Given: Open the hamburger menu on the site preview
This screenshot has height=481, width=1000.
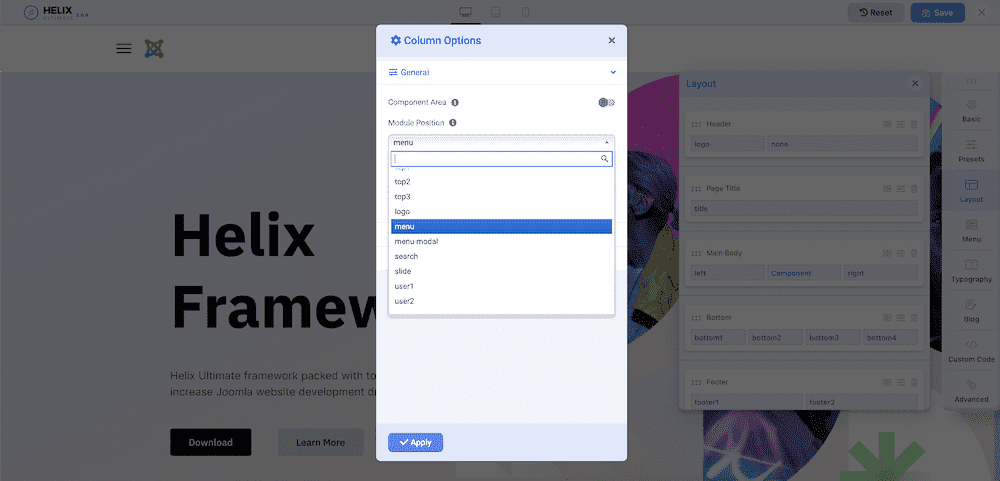Looking at the screenshot, I should tap(124, 48).
